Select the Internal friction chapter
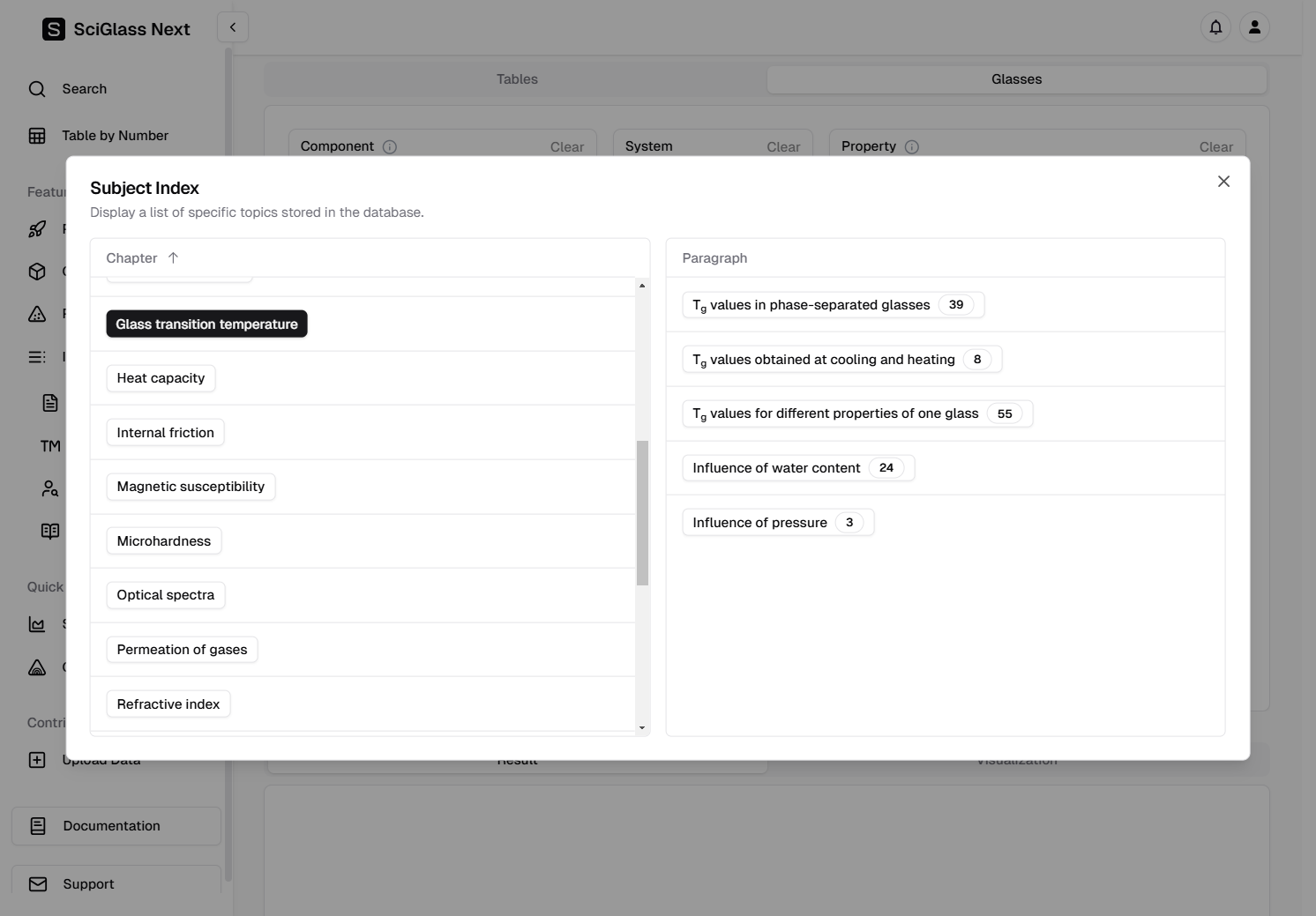This screenshot has width=1316, height=916. 165,433
